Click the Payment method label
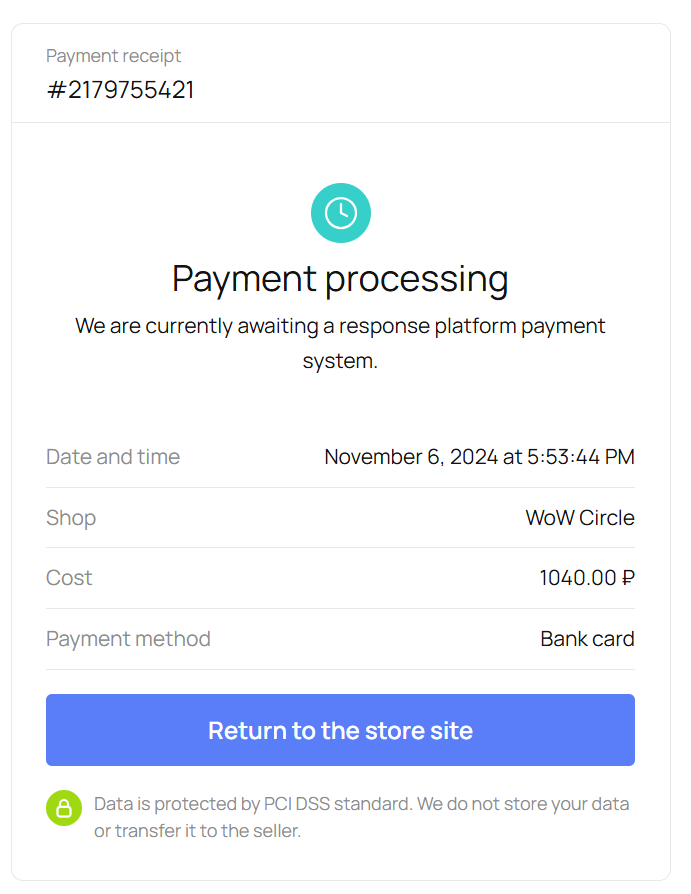Viewport: 691px width, 894px height. [x=128, y=639]
